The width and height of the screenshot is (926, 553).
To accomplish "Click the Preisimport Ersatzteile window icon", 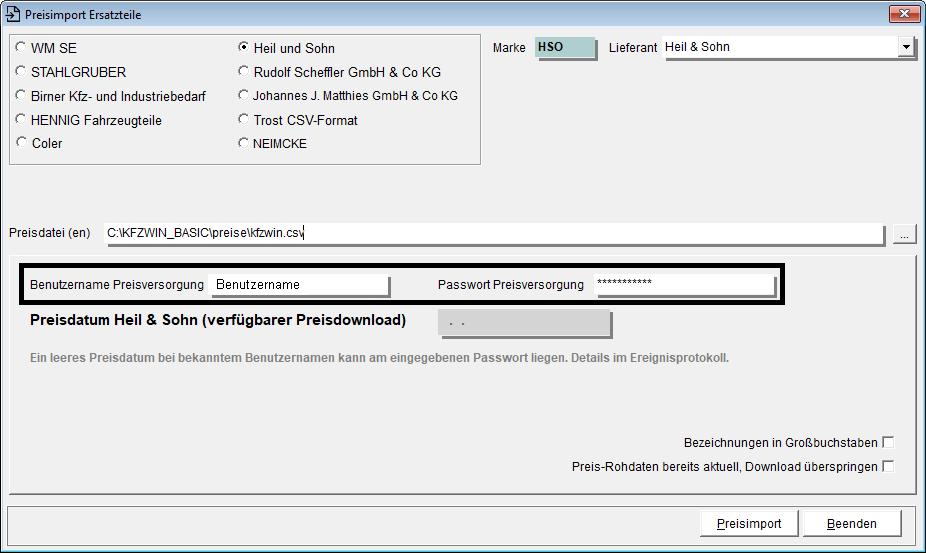I will tap(12, 14).
